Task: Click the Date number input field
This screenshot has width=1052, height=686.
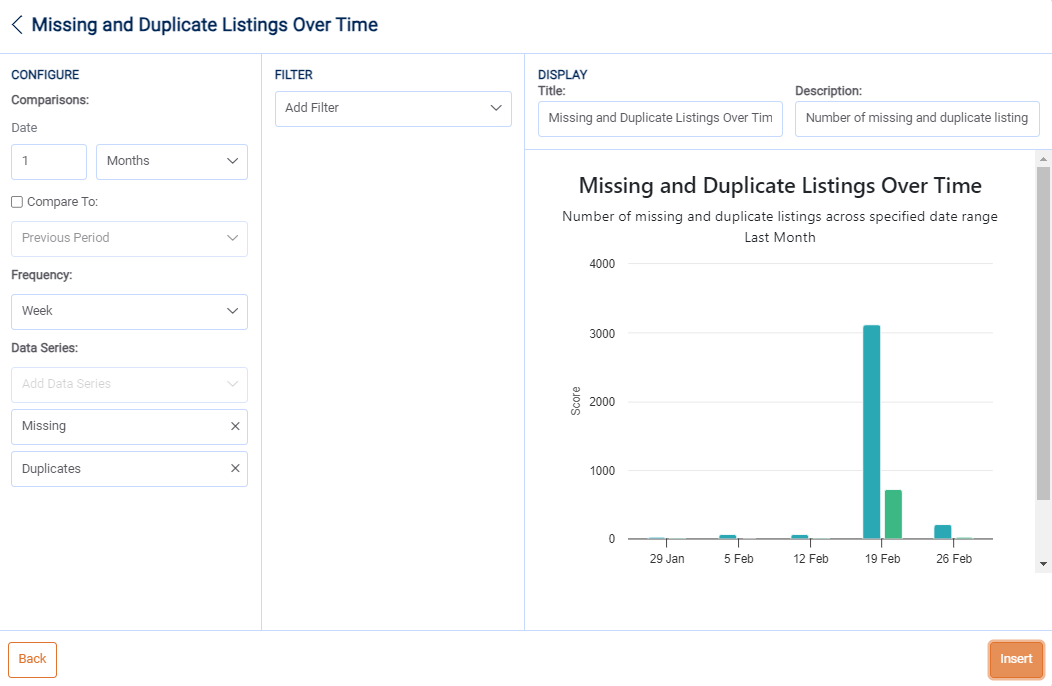Action: point(49,161)
